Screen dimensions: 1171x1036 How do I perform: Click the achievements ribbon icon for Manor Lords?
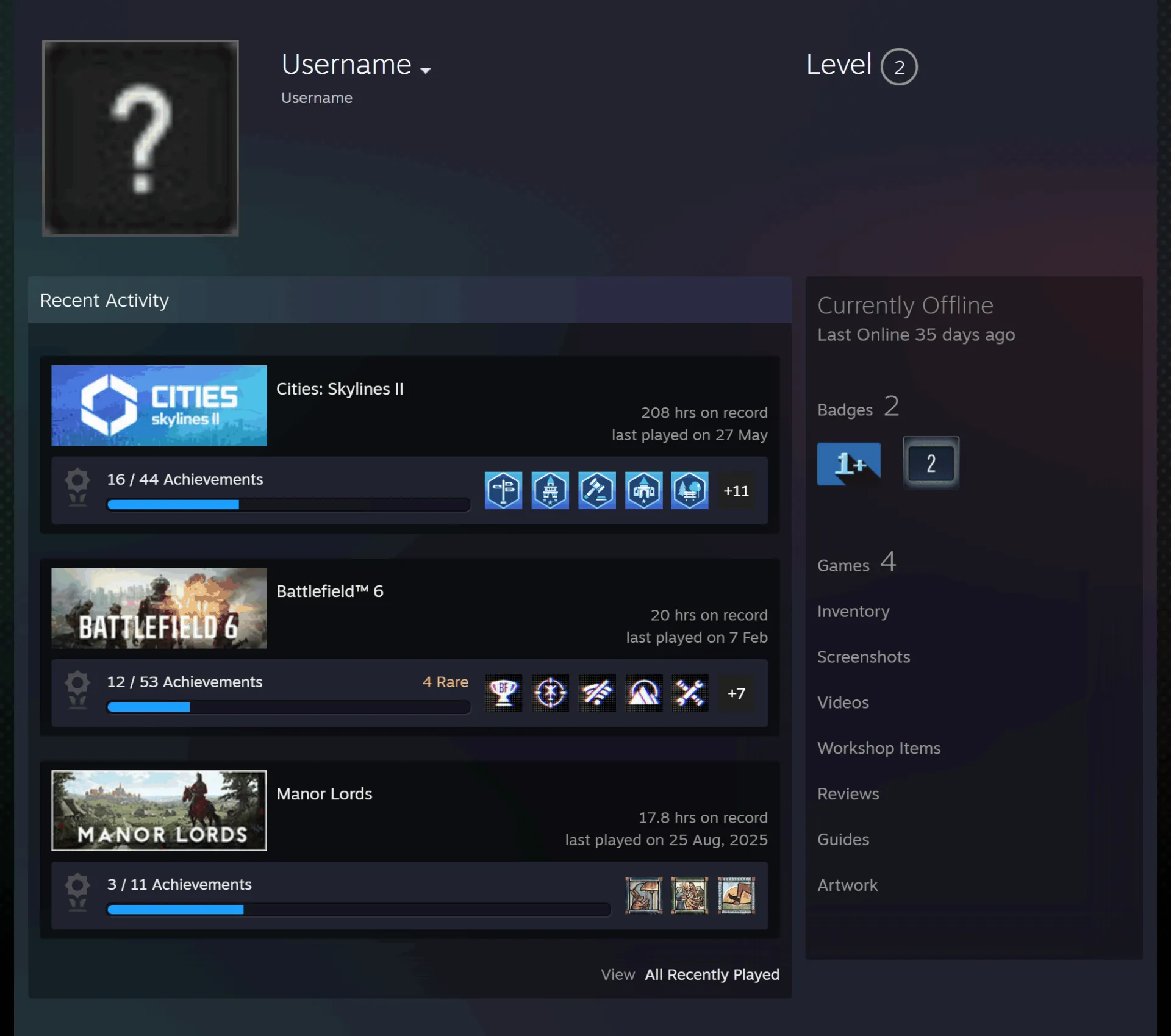(77, 892)
